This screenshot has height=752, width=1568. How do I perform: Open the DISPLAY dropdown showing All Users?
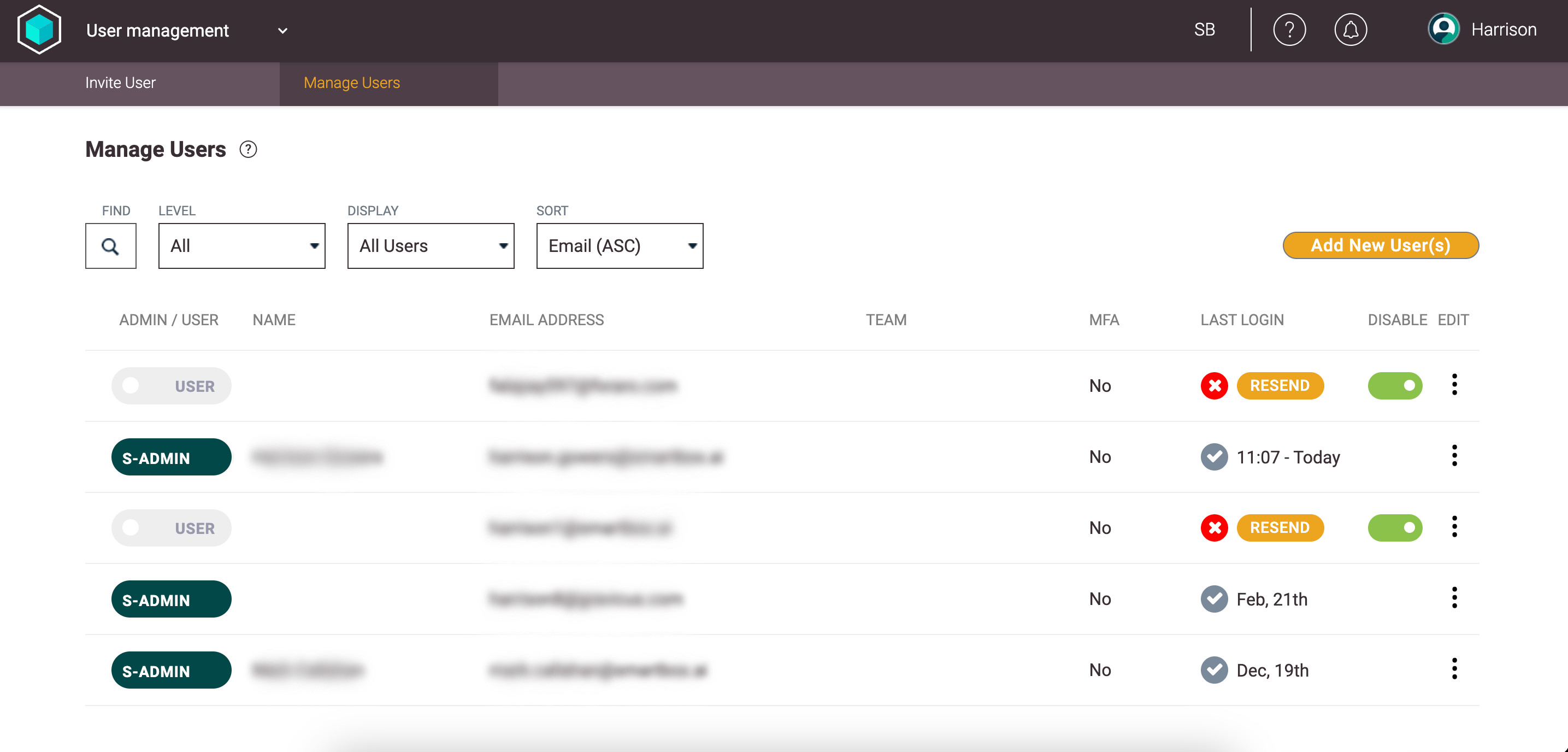click(431, 246)
